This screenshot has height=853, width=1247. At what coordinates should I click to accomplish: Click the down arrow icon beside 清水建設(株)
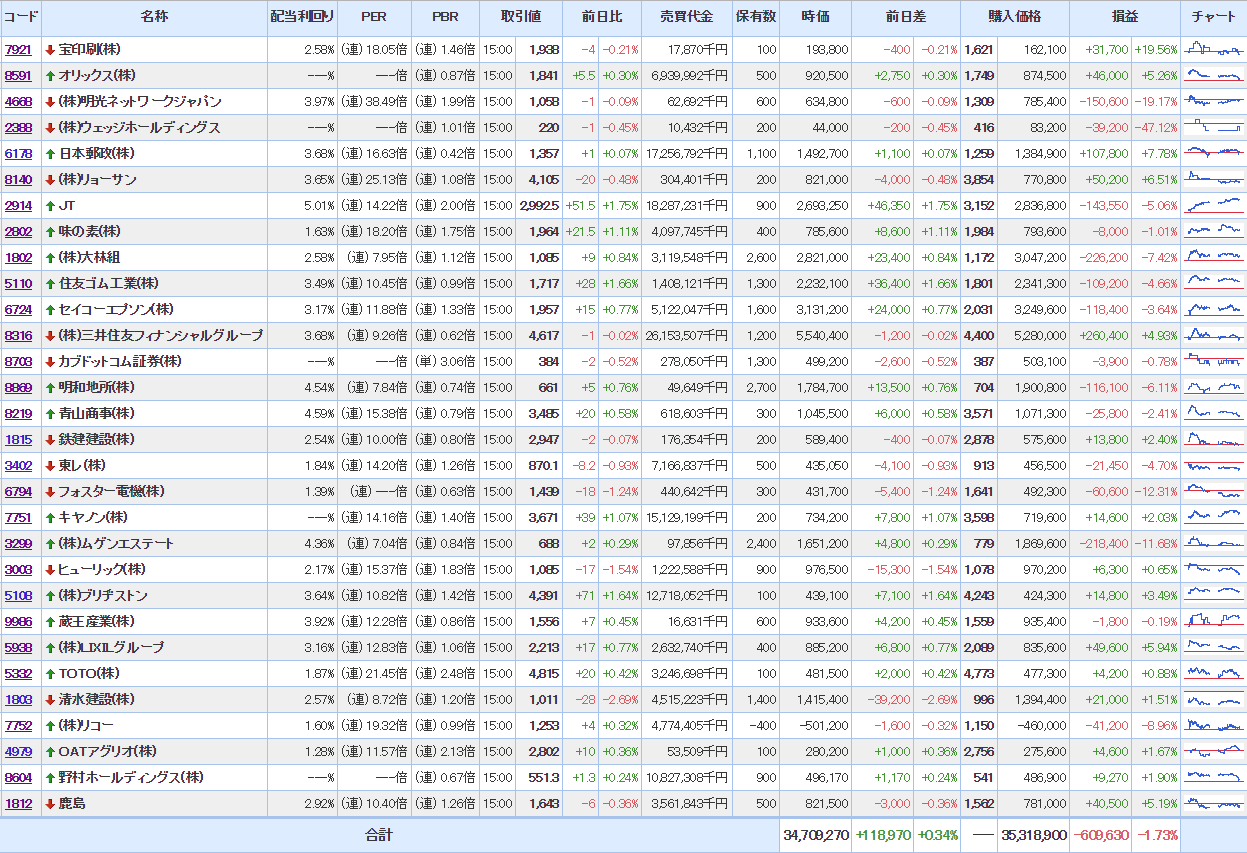pos(50,700)
